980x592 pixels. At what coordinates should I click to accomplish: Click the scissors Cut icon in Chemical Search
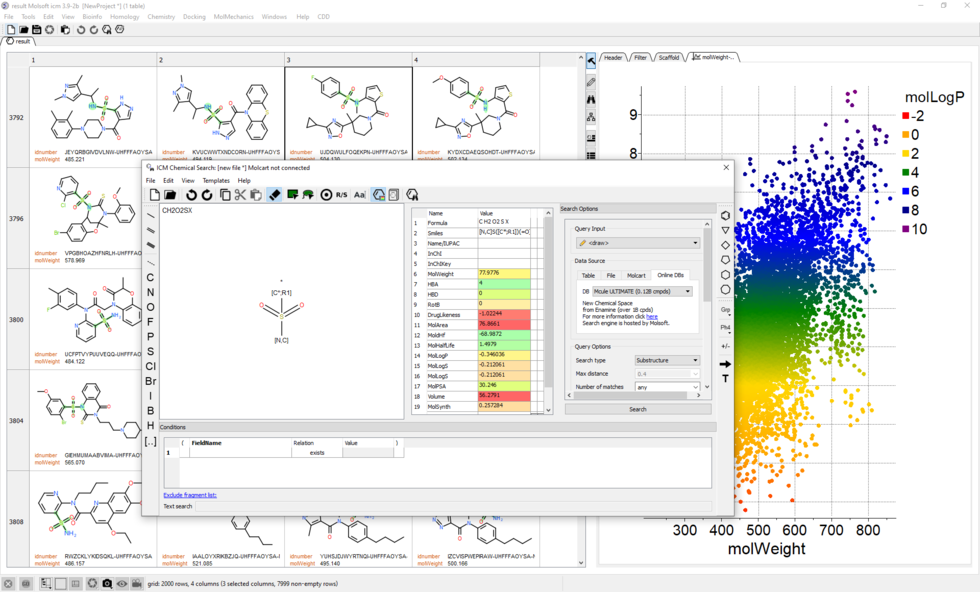coord(240,195)
